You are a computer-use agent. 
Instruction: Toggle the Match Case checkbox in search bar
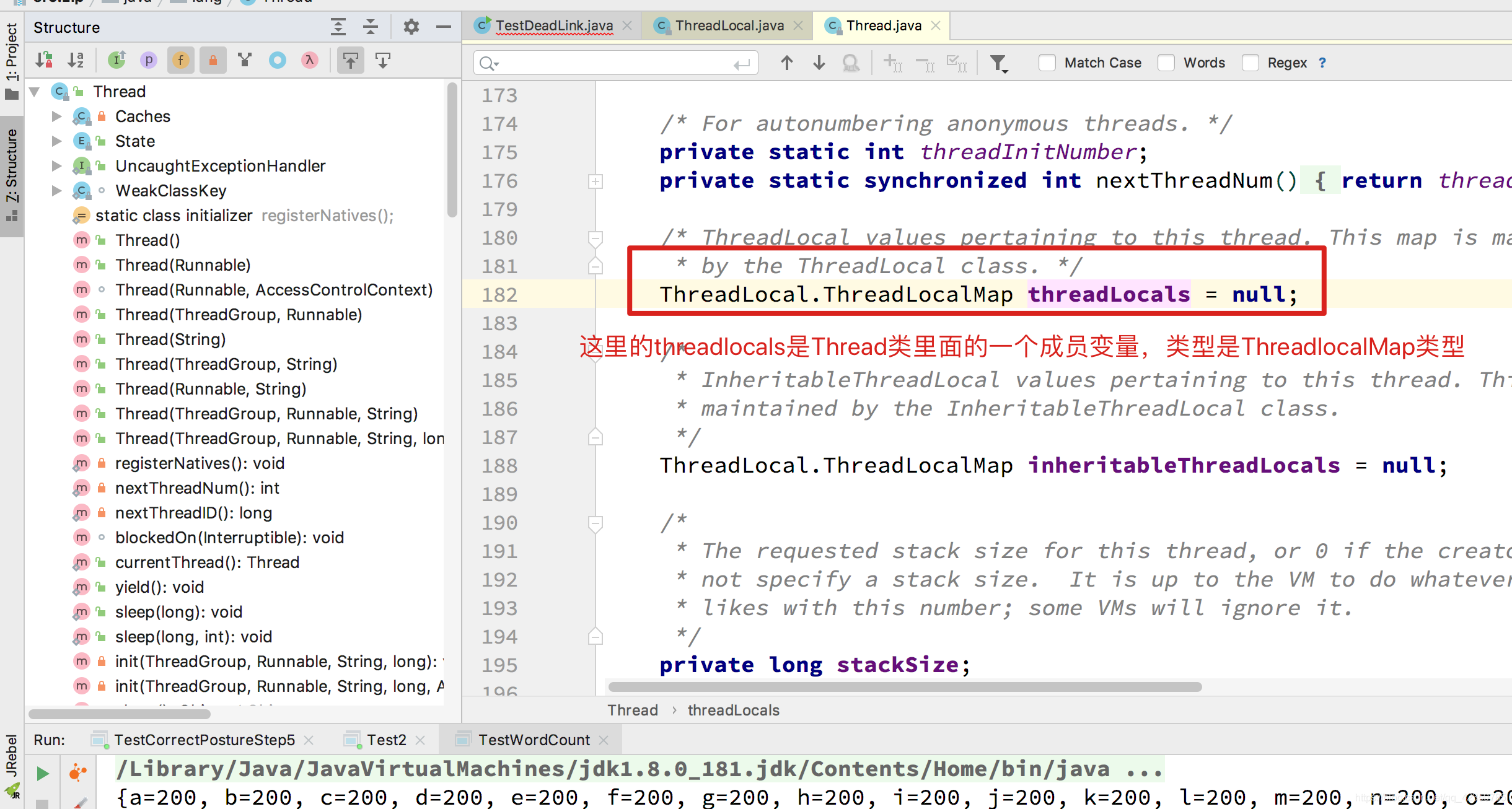tap(1047, 63)
